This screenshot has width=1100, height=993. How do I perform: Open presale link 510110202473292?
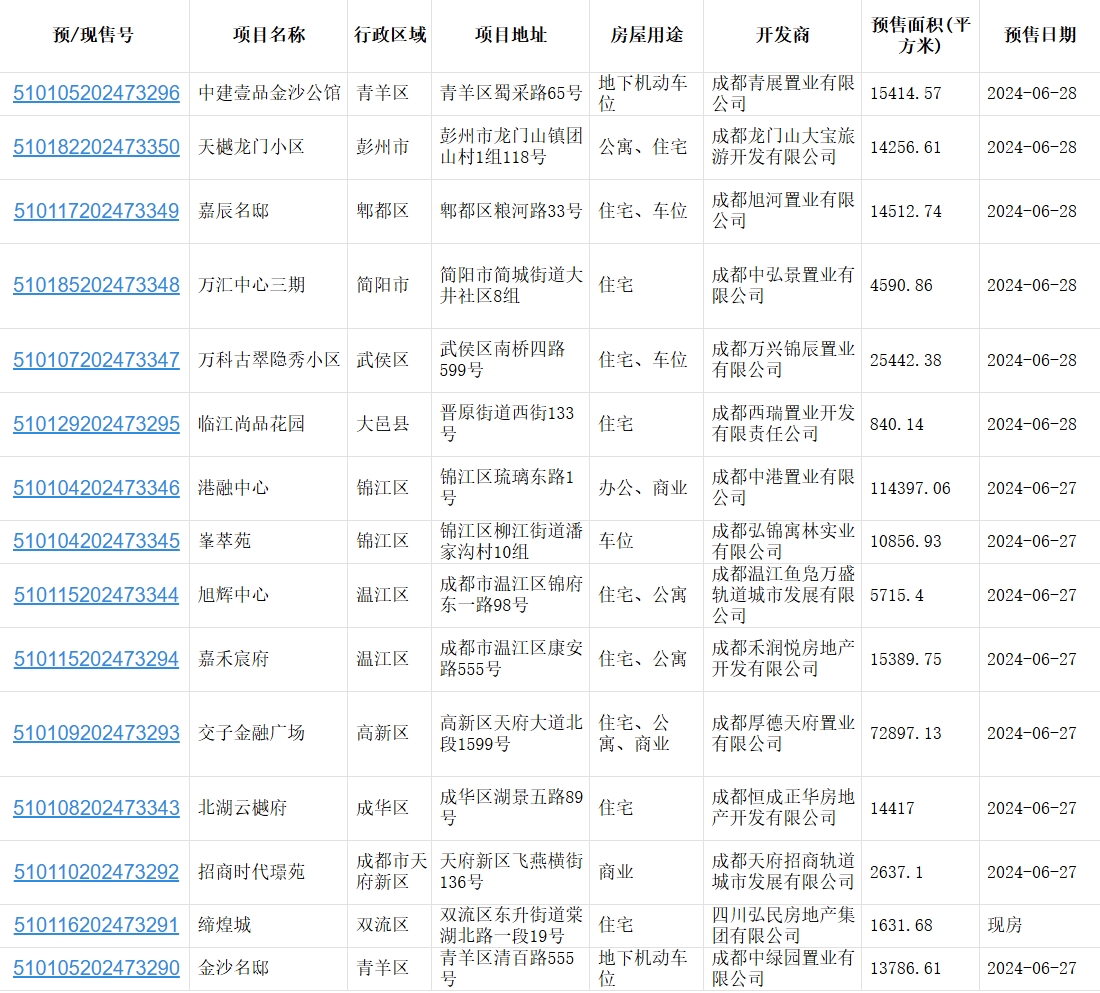click(x=96, y=872)
